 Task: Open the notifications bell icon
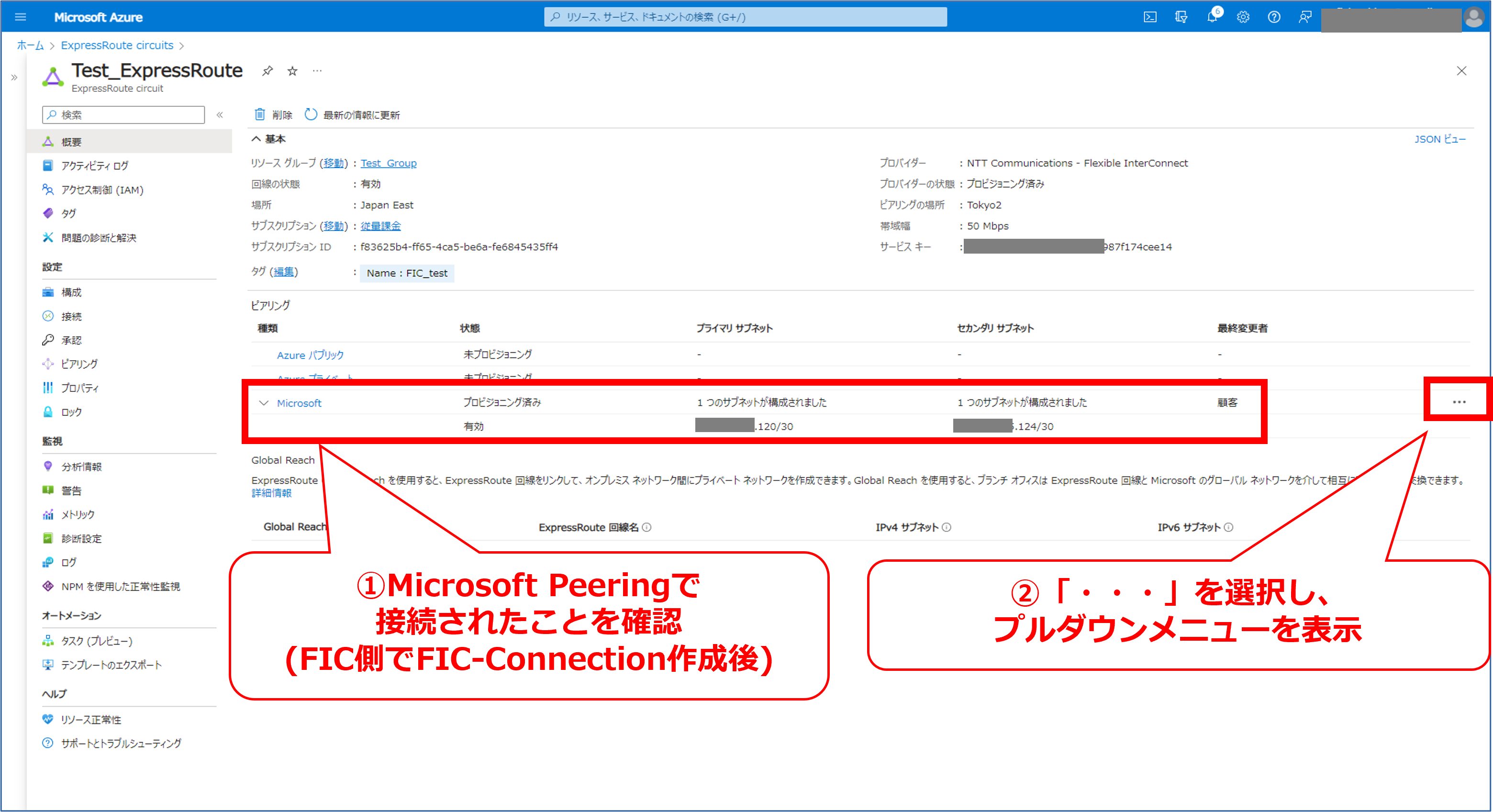(1212, 17)
